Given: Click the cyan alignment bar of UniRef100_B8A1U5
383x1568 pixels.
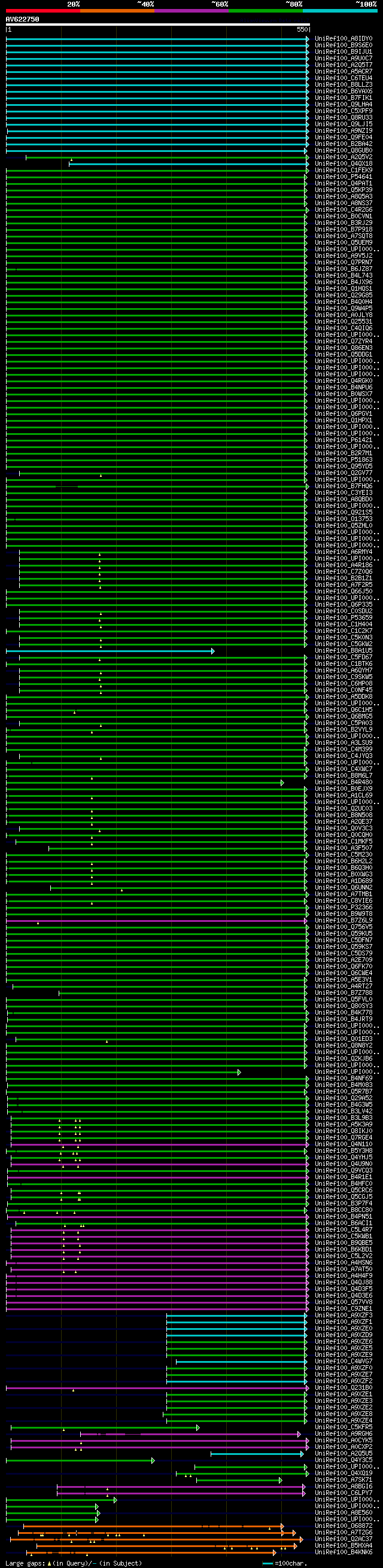Looking at the screenshot, I should point(110,651).
